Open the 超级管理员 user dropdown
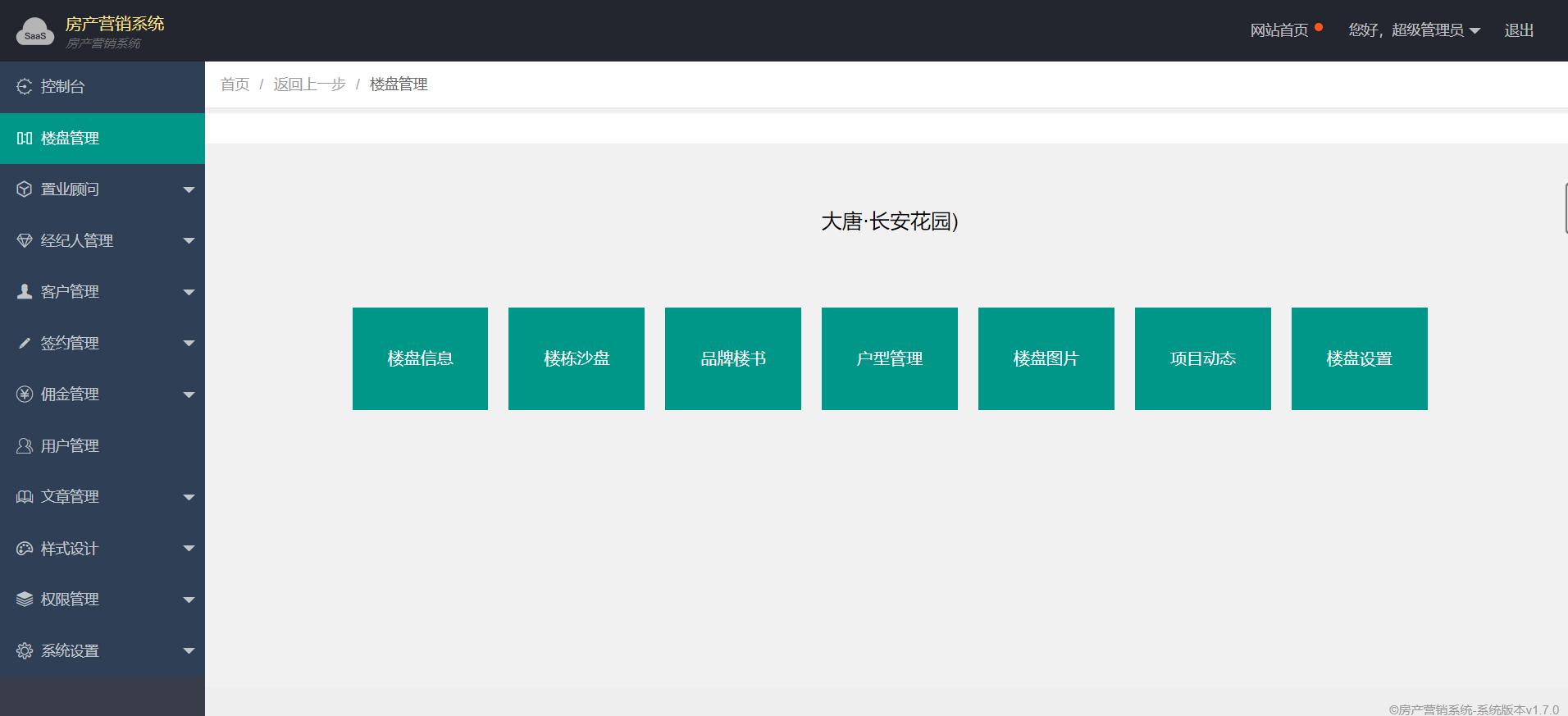This screenshot has height=716, width=1568. click(x=1414, y=30)
